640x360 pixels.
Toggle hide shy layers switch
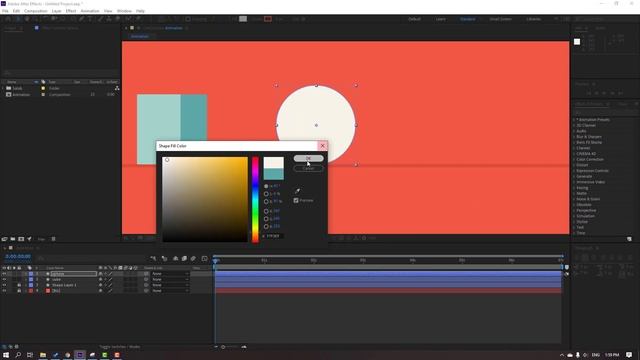176,258
